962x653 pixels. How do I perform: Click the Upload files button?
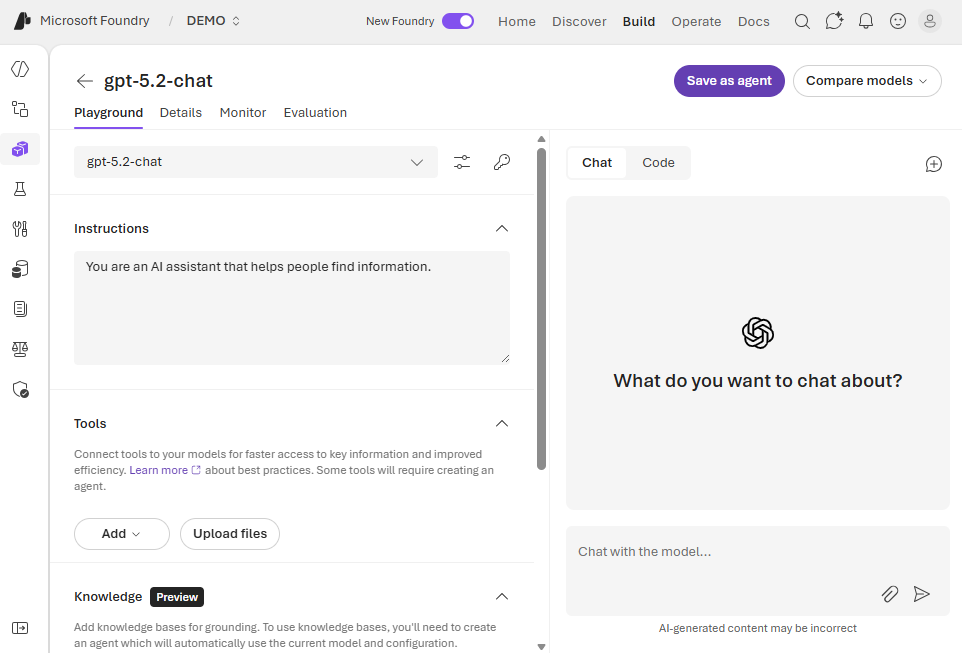(230, 534)
